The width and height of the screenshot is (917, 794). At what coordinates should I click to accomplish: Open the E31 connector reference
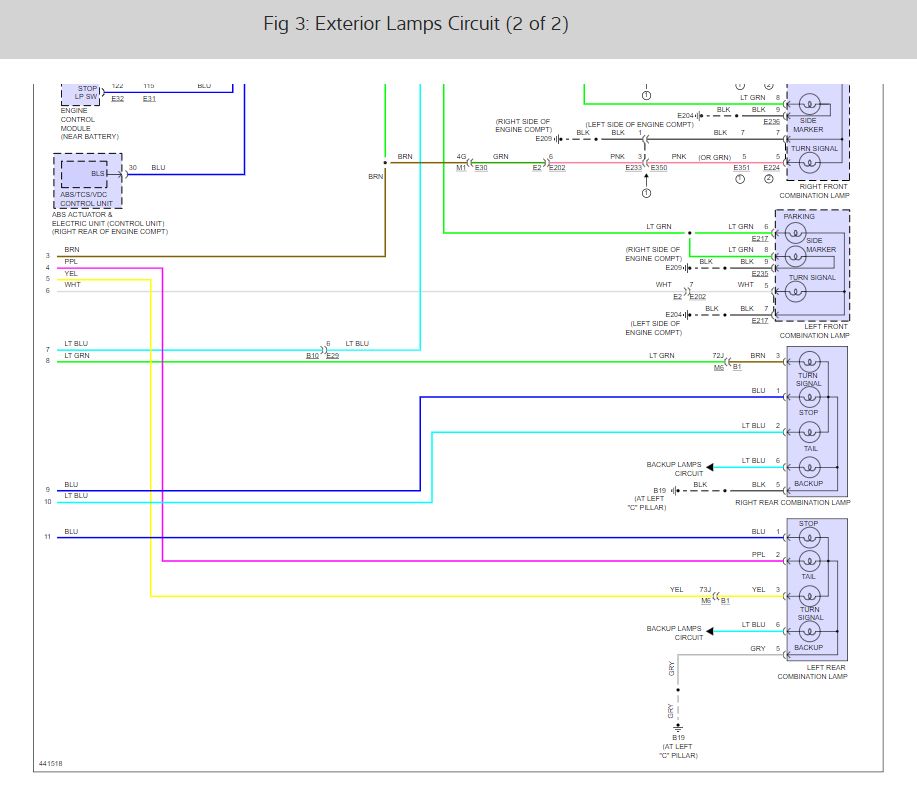click(149, 99)
